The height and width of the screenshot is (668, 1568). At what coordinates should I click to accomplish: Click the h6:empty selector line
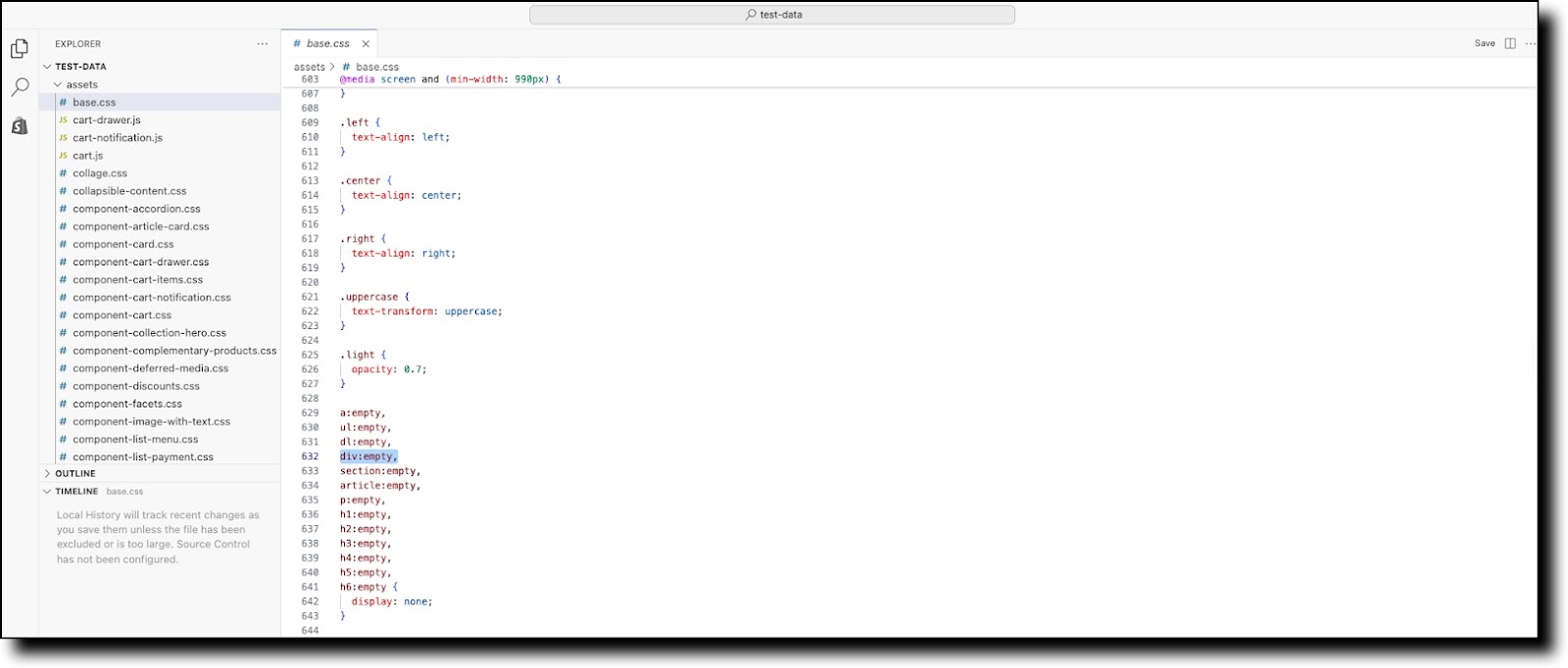coord(368,587)
